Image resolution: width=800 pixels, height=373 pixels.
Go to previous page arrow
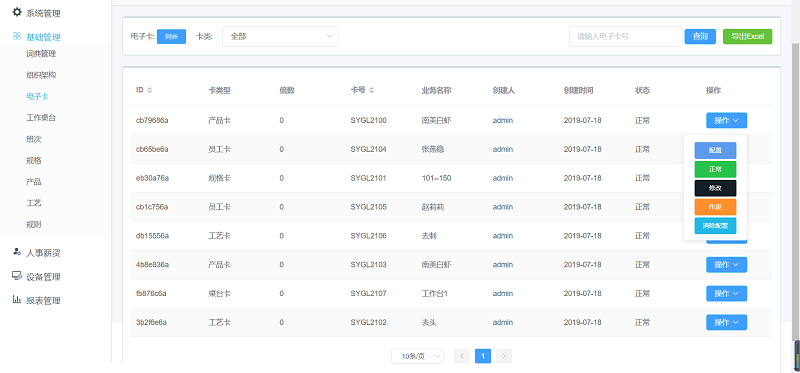pyautogui.click(x=462, y=356)
